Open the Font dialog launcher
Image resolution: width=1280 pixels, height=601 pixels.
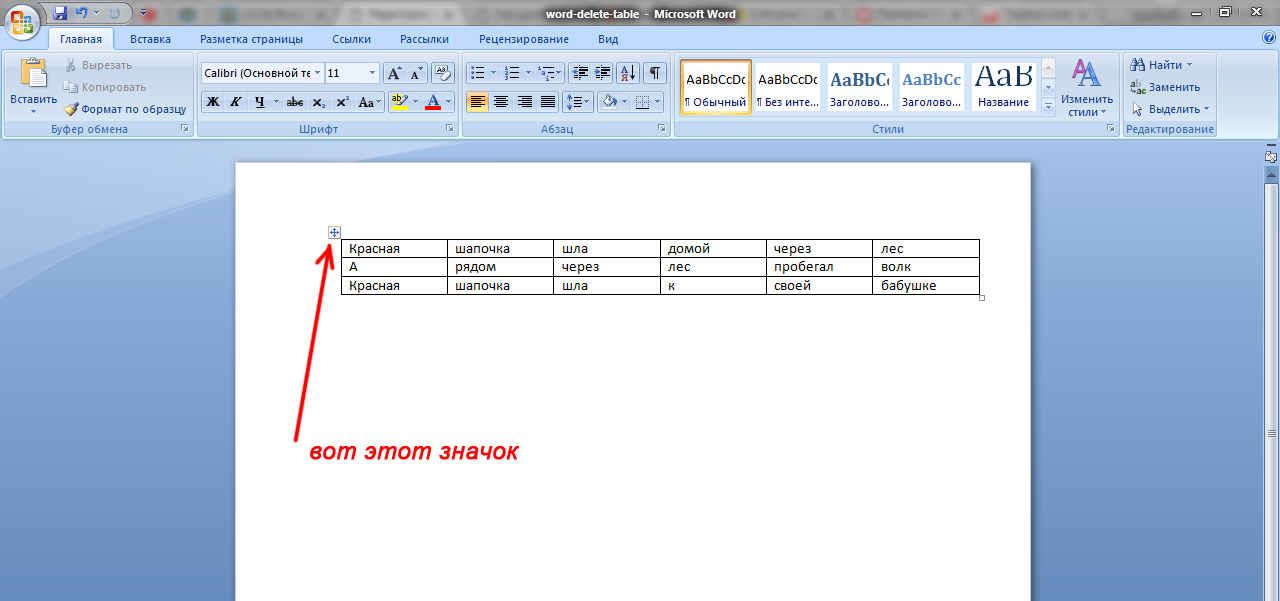pos(450,129)
